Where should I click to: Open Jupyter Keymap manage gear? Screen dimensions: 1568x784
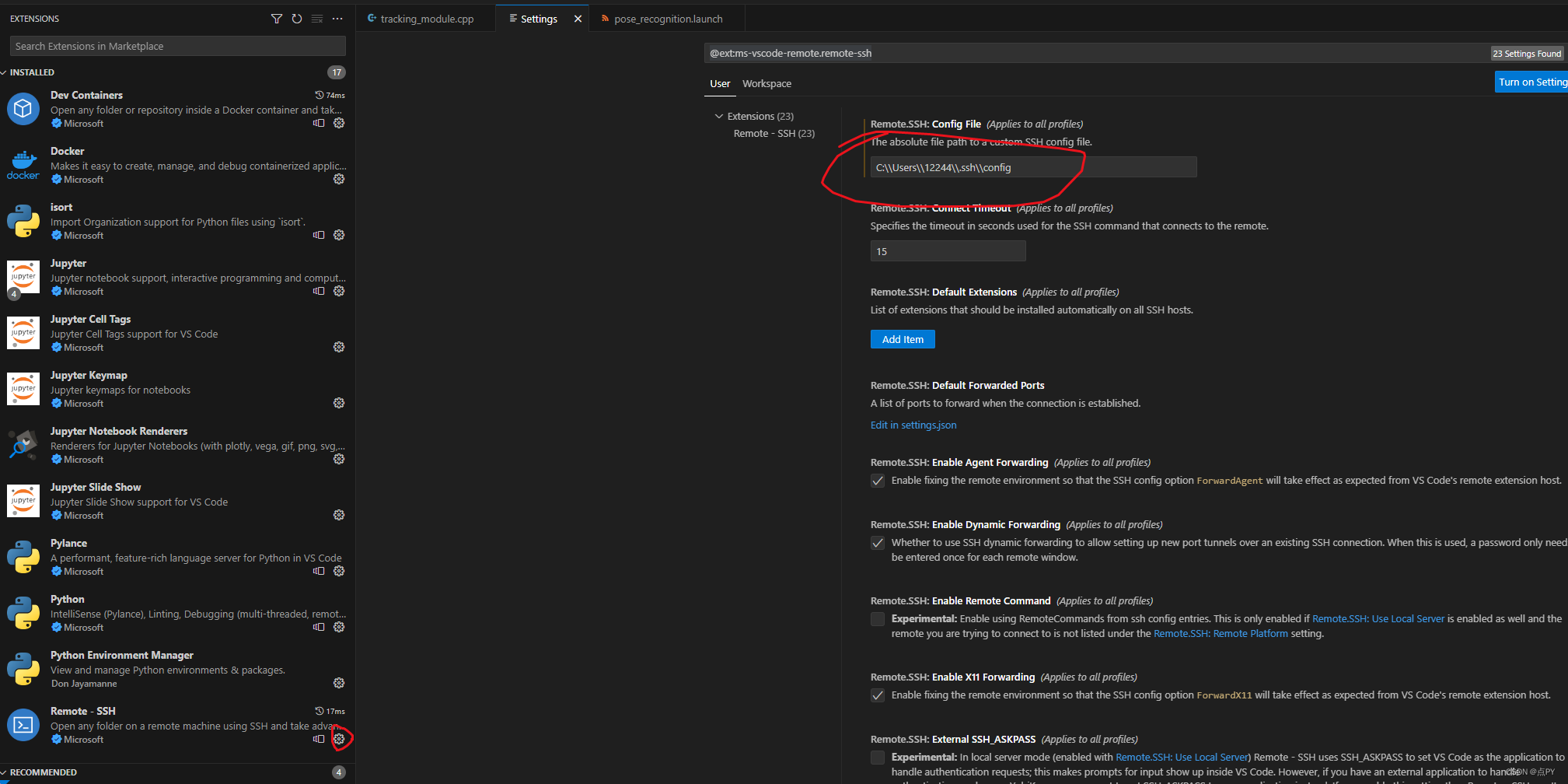pos(339,403)
